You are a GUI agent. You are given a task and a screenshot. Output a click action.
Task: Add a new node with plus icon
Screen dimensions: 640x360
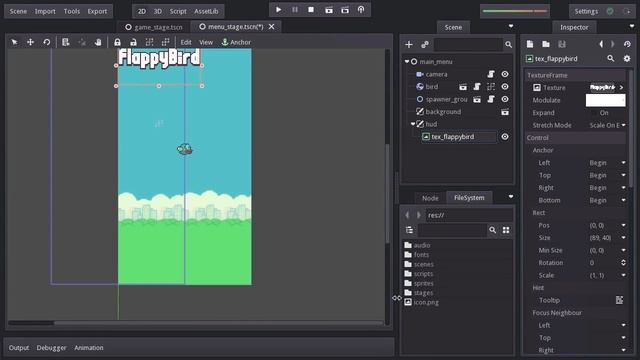(x=409, y=44)
